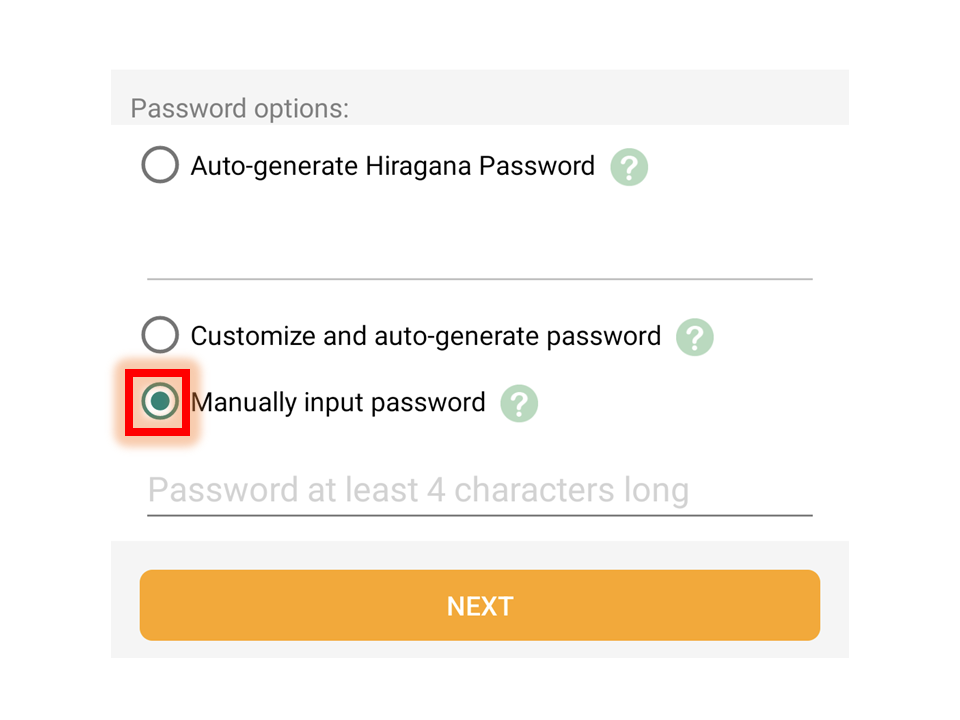
Task: Select the Auto-generate Hiragana Password radio button
Action: point(160,164)
